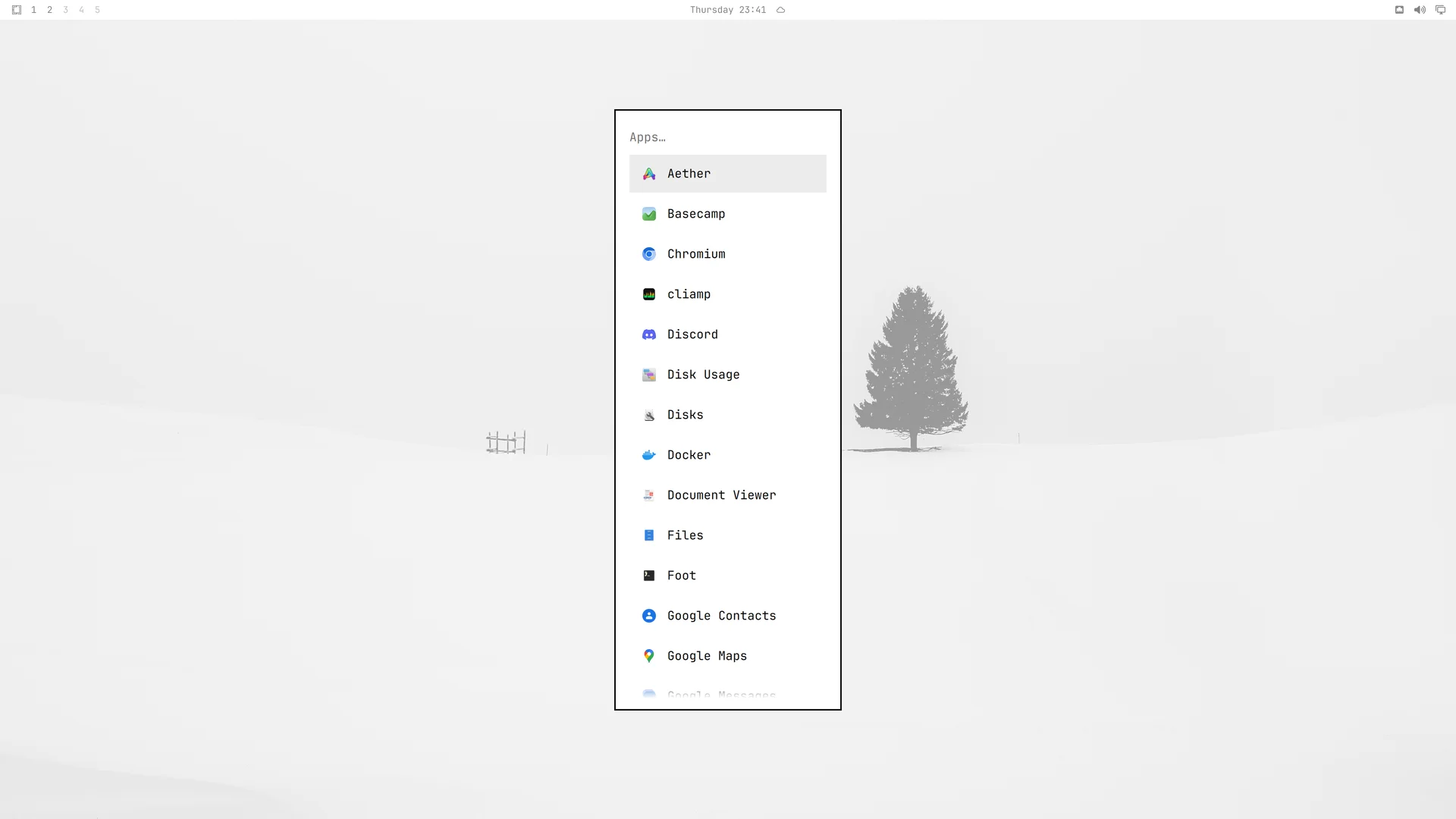Switch to workspace 2

[x=49, y=10]
